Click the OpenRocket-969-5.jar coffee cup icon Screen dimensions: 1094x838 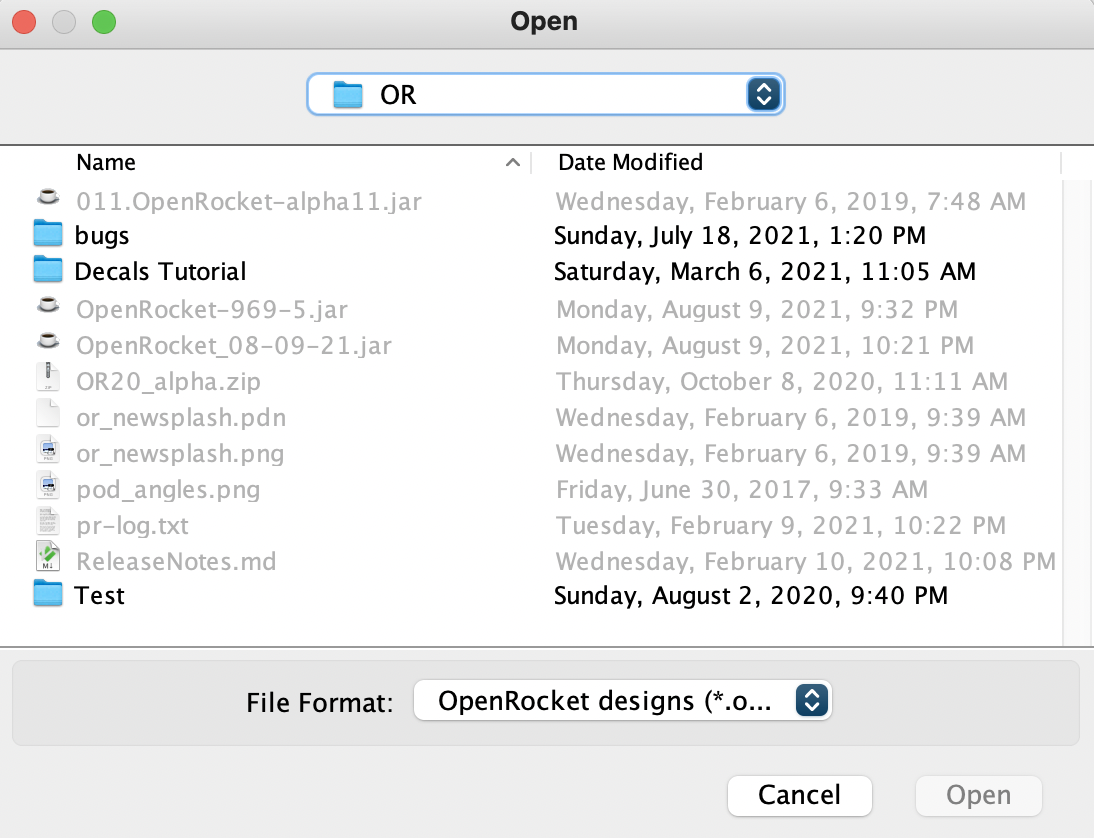[48, 308]
